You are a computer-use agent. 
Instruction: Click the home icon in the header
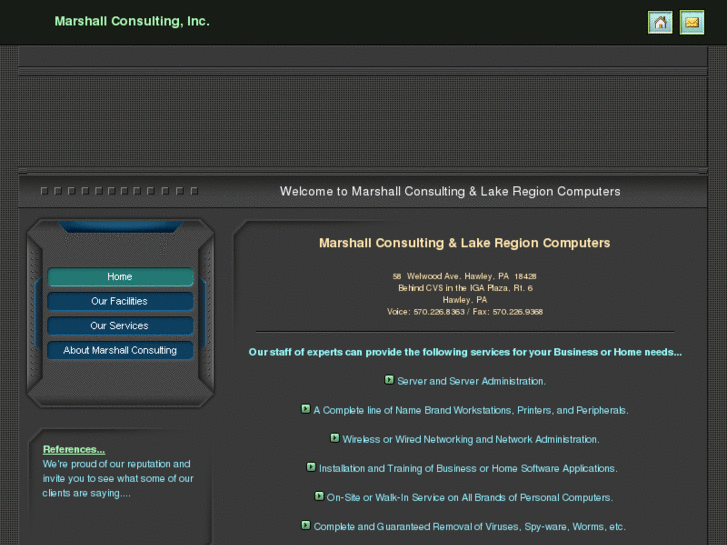[660, 22]
